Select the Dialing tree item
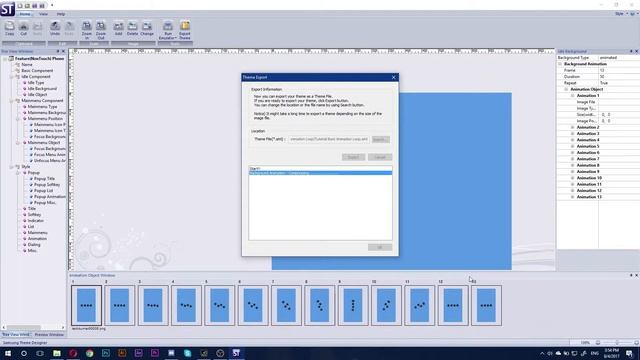Screen dimensions: 640x360 pyautogui.click(x=34, y=244)
